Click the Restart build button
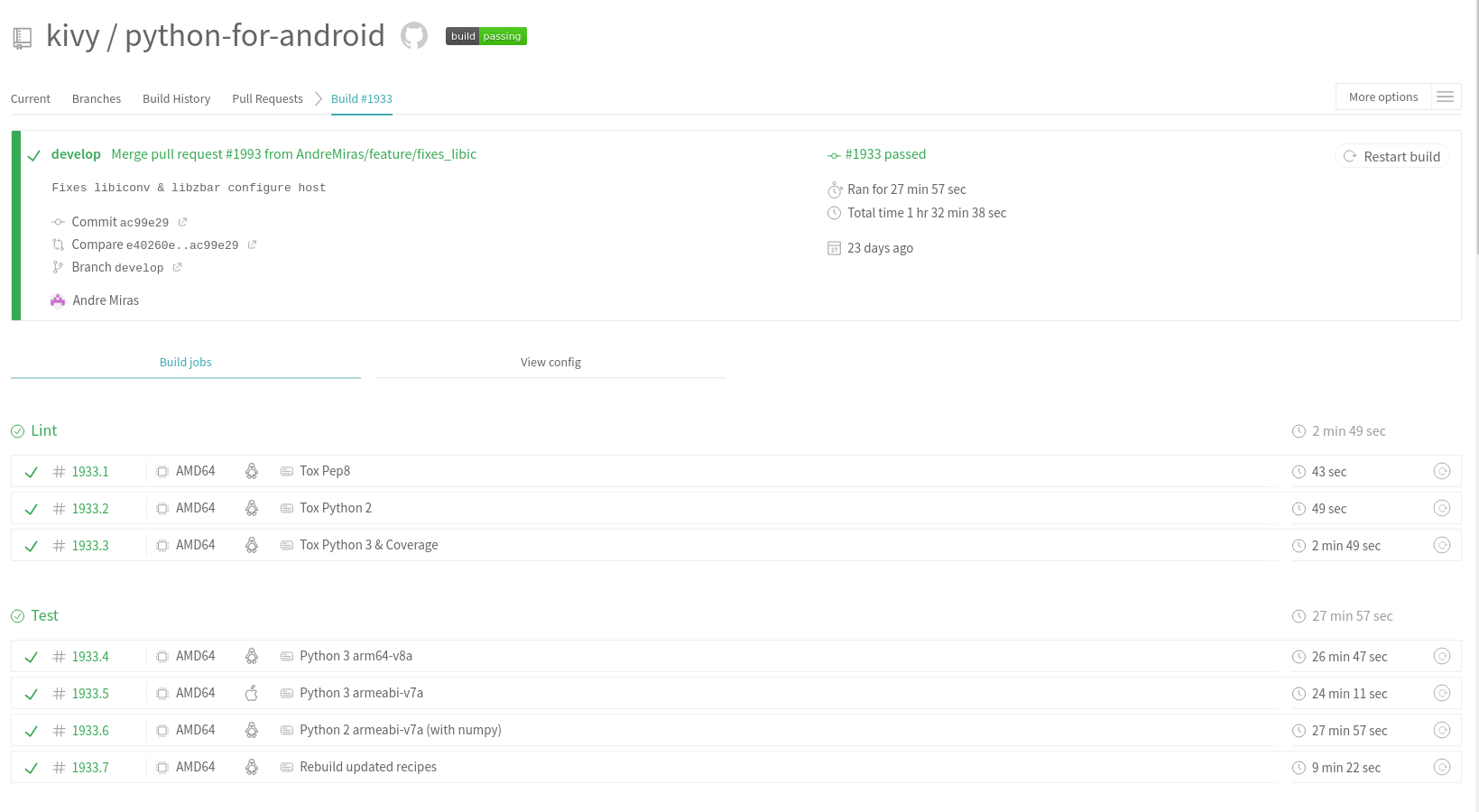 click(1392, 156)
